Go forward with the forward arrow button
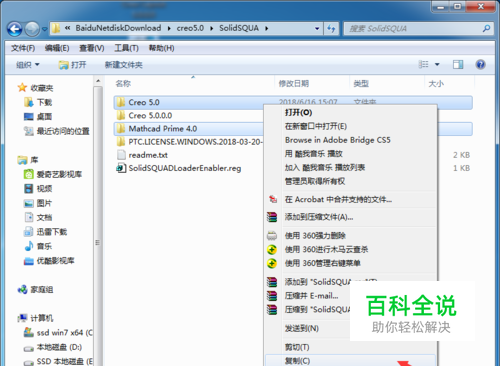 pyautogui.click(x=32, y=29)
